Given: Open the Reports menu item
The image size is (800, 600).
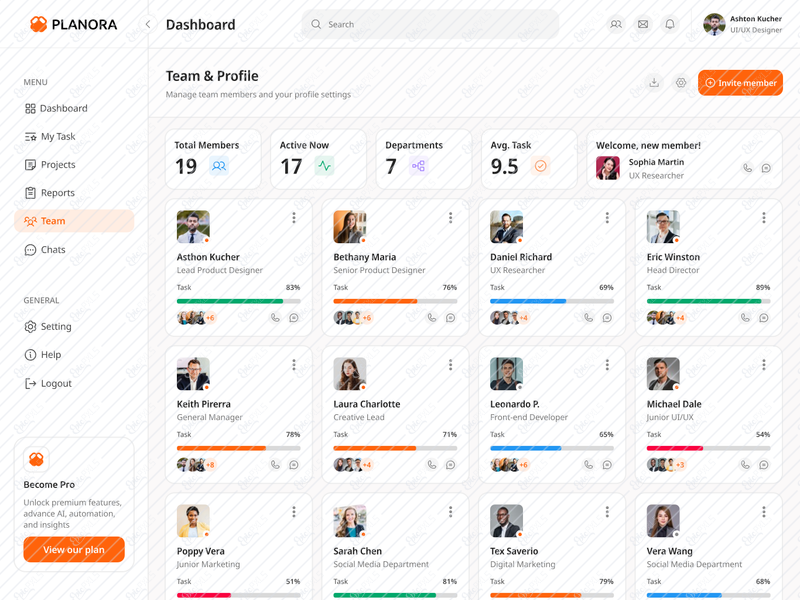Looking at the screenshot, I should 74,192.
